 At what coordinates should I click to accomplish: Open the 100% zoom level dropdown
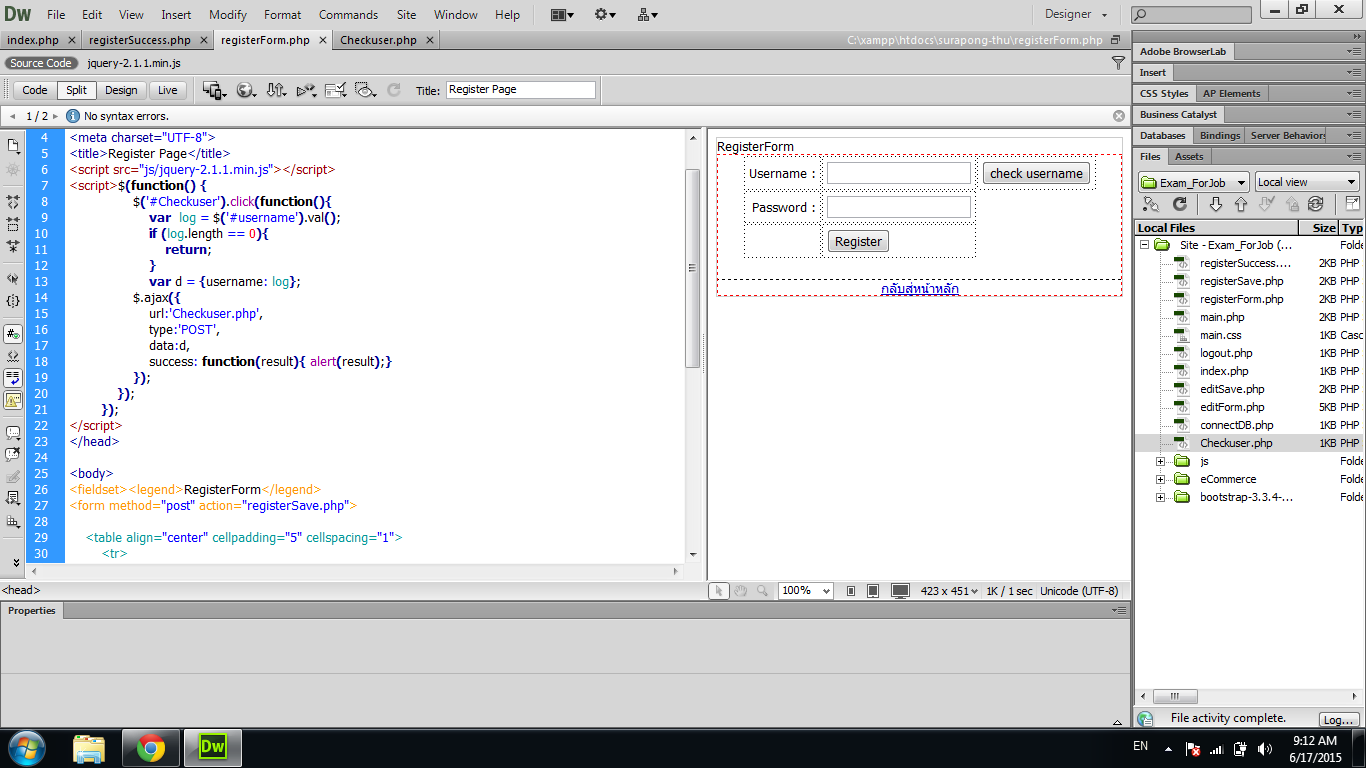[x=806, y=591]
